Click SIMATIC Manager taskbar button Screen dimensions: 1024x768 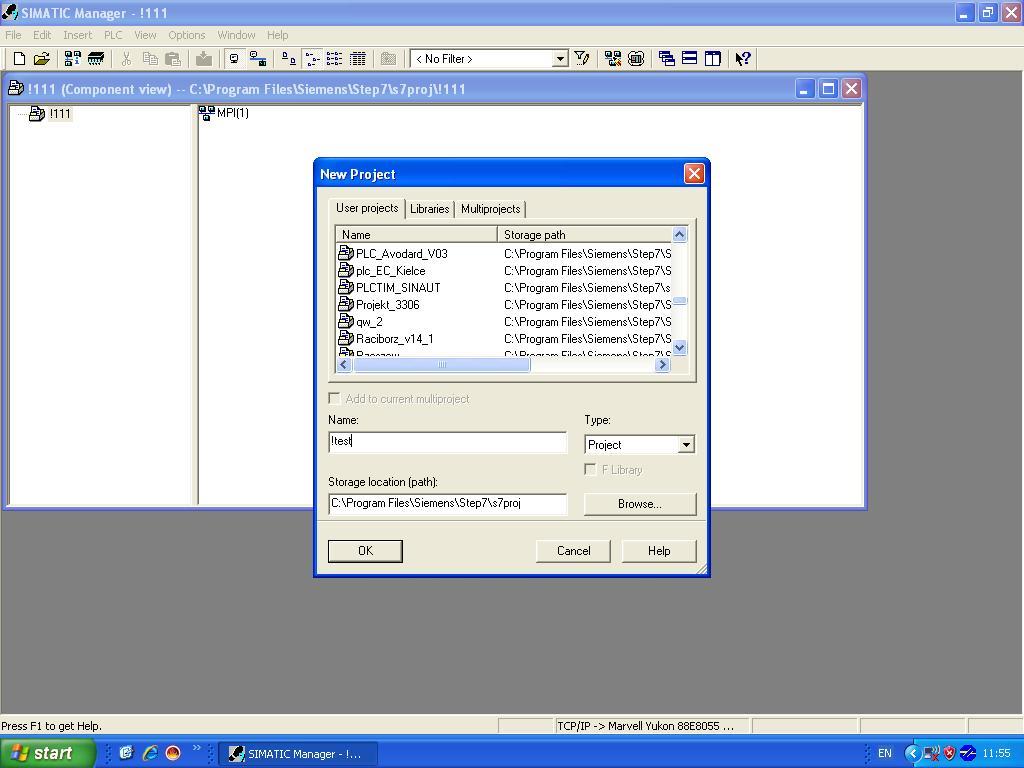[x=297, y=754]
